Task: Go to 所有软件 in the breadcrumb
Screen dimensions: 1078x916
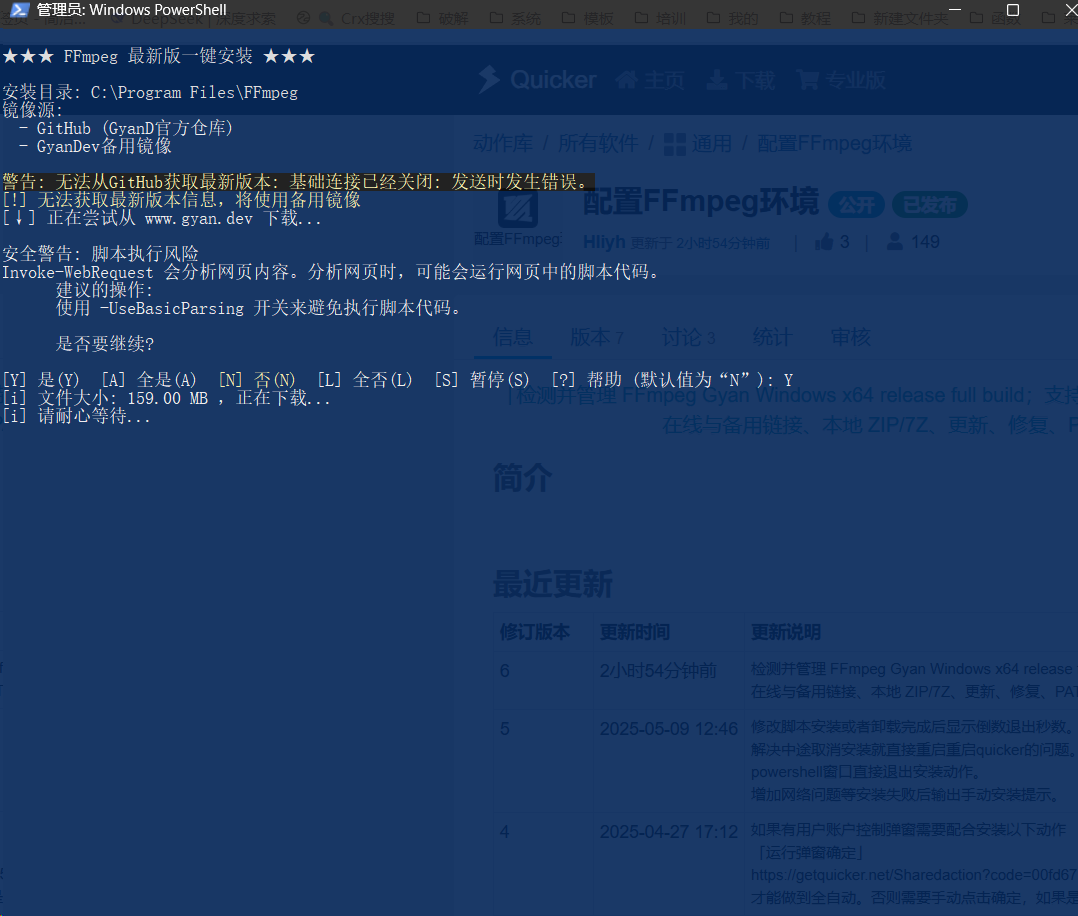Action: point(597,143)
